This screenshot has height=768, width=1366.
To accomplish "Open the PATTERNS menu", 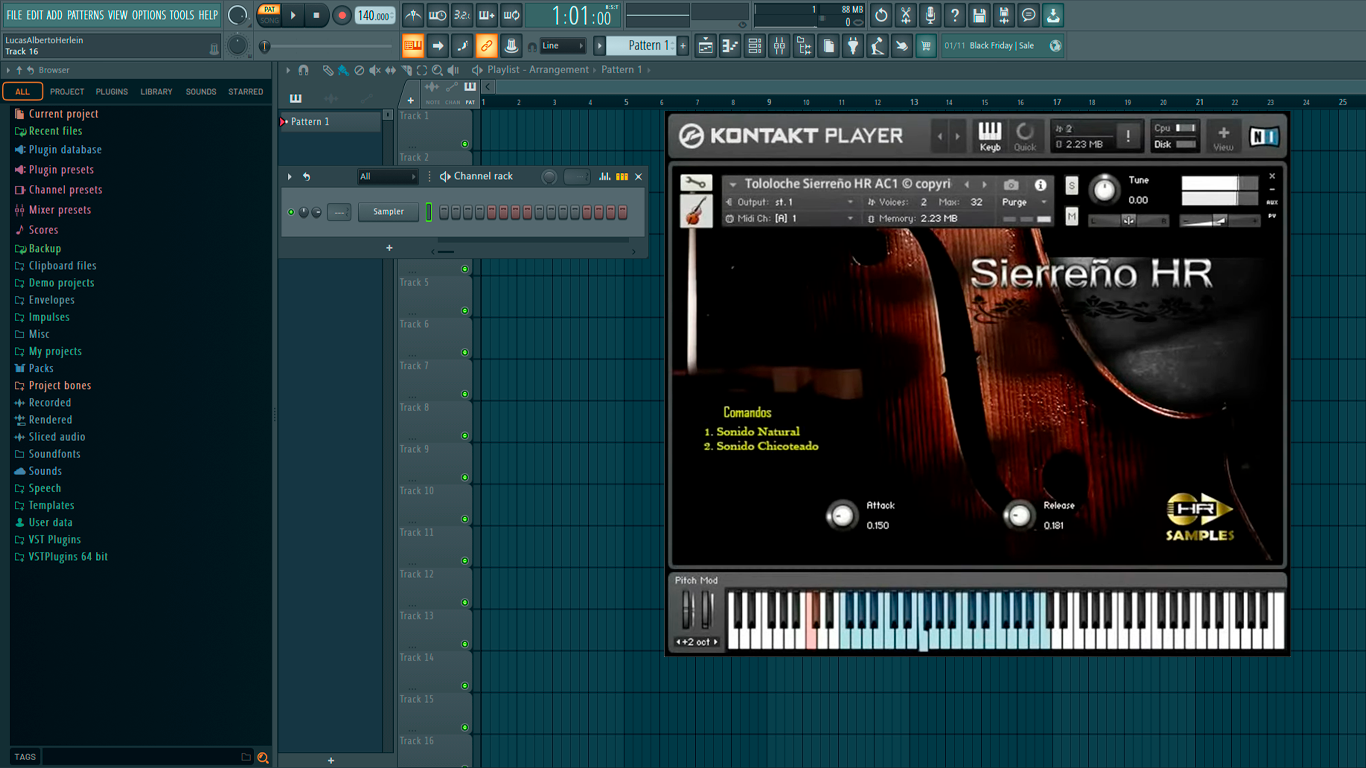I will (85, 15).
